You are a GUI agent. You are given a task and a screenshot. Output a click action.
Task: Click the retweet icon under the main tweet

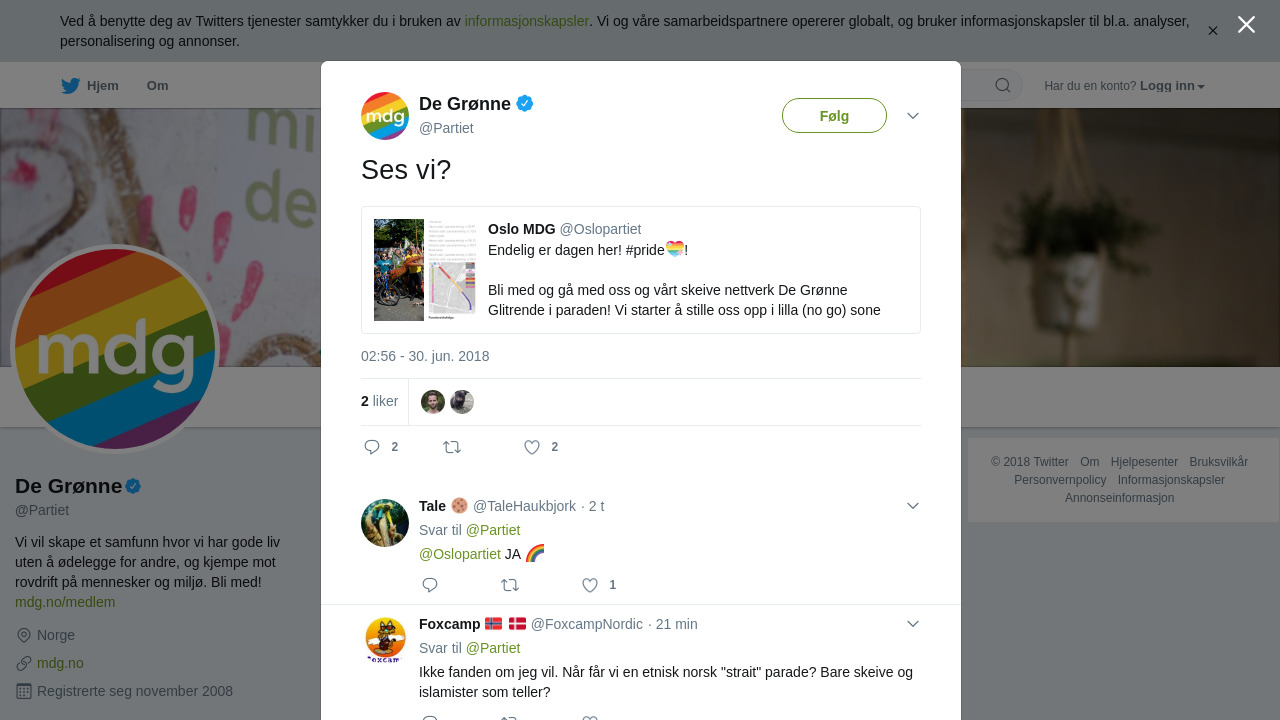coord(452,447)
